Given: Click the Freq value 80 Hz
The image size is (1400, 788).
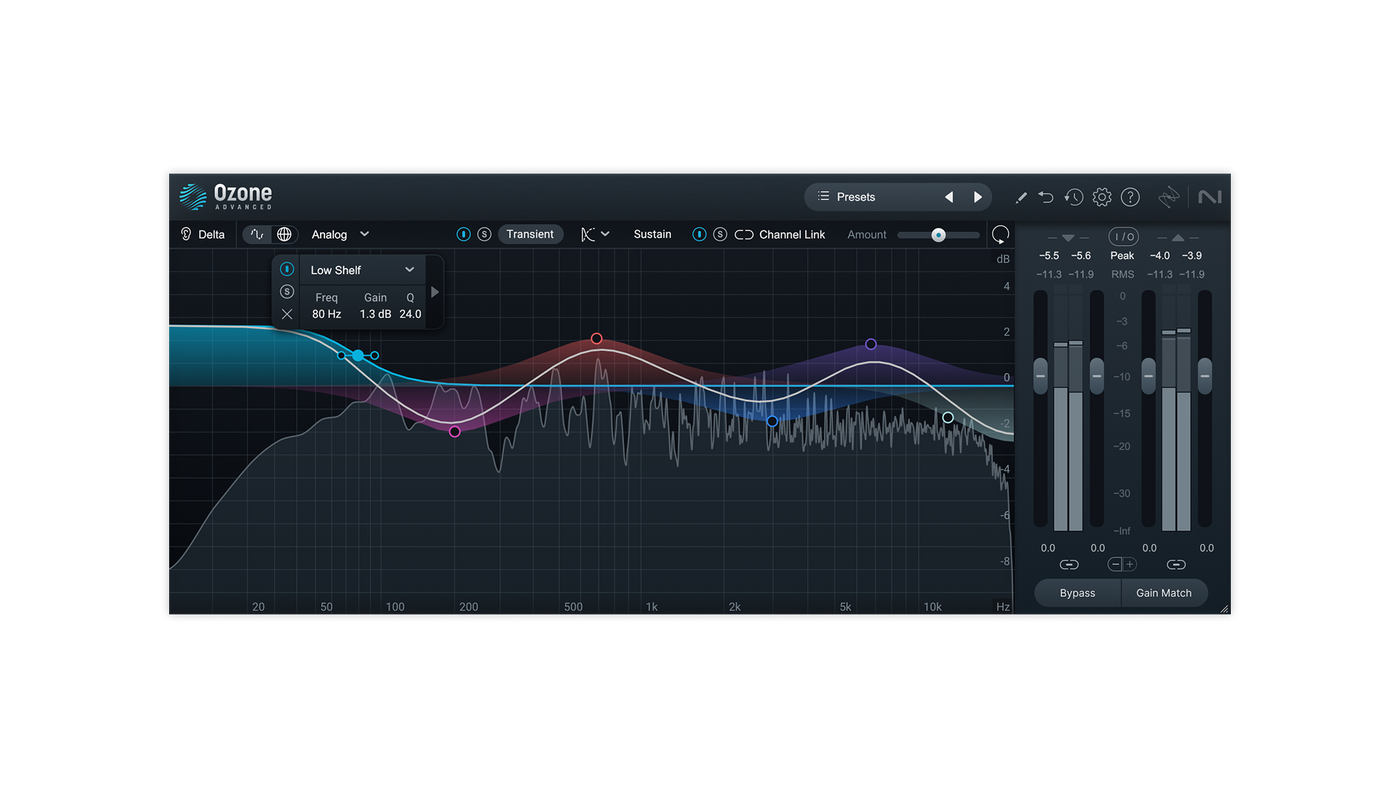Looking at the screenshot, I should pos(326,314).
